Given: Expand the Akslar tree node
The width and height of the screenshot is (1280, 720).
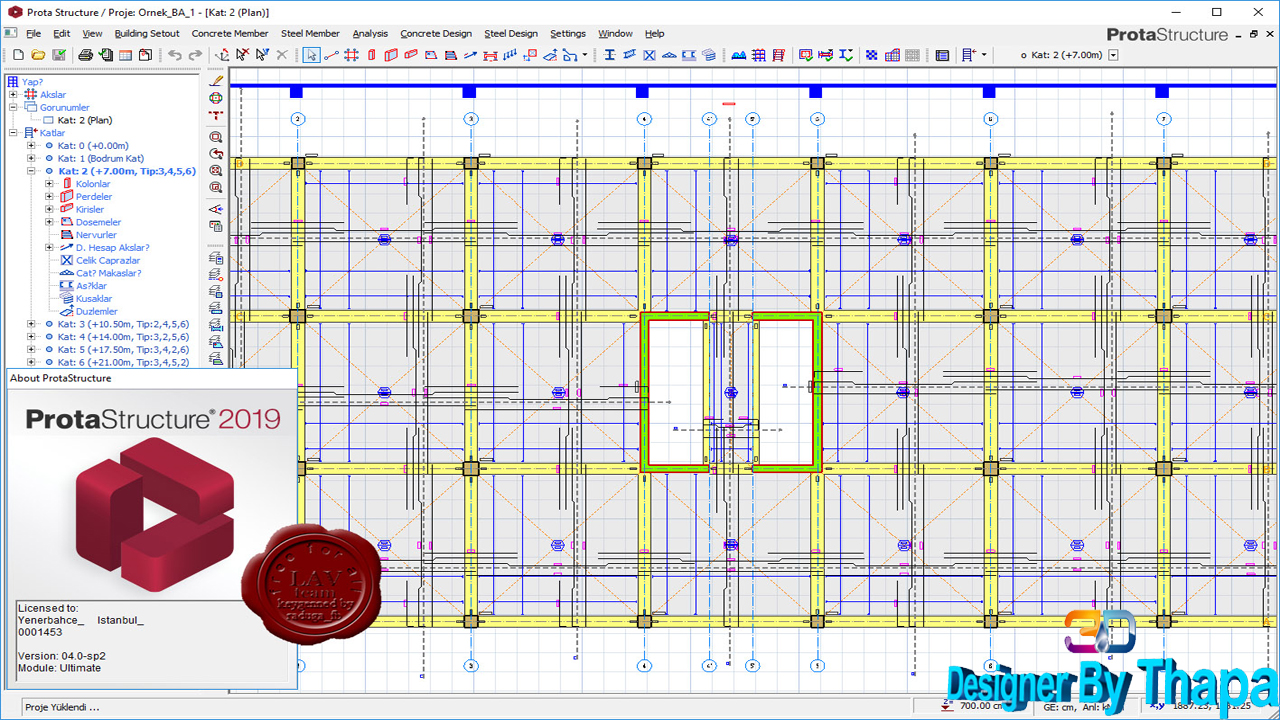Looking at the screenshot, I should 14,95.
